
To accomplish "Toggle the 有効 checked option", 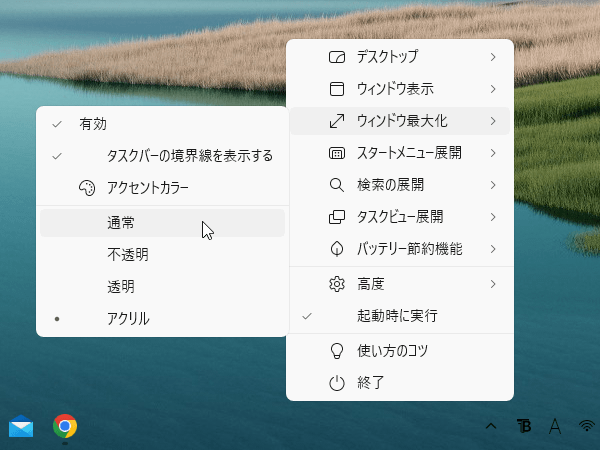I will tap(92, 125).
